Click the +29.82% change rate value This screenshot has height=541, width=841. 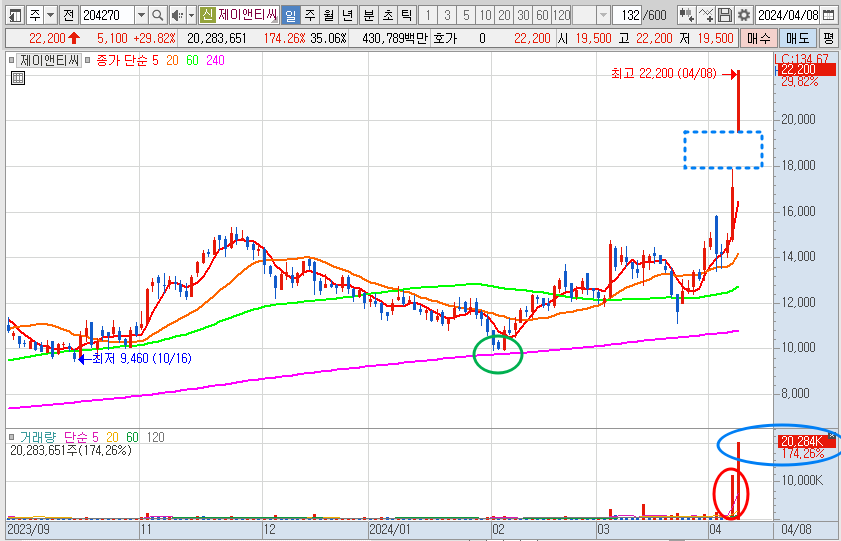click(x=154, y=39)
